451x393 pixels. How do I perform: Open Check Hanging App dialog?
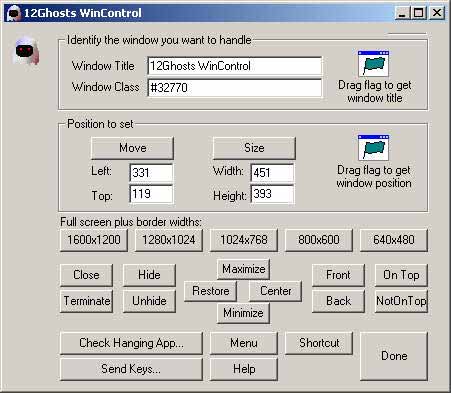pyautogui.click(x=131, y=343)
